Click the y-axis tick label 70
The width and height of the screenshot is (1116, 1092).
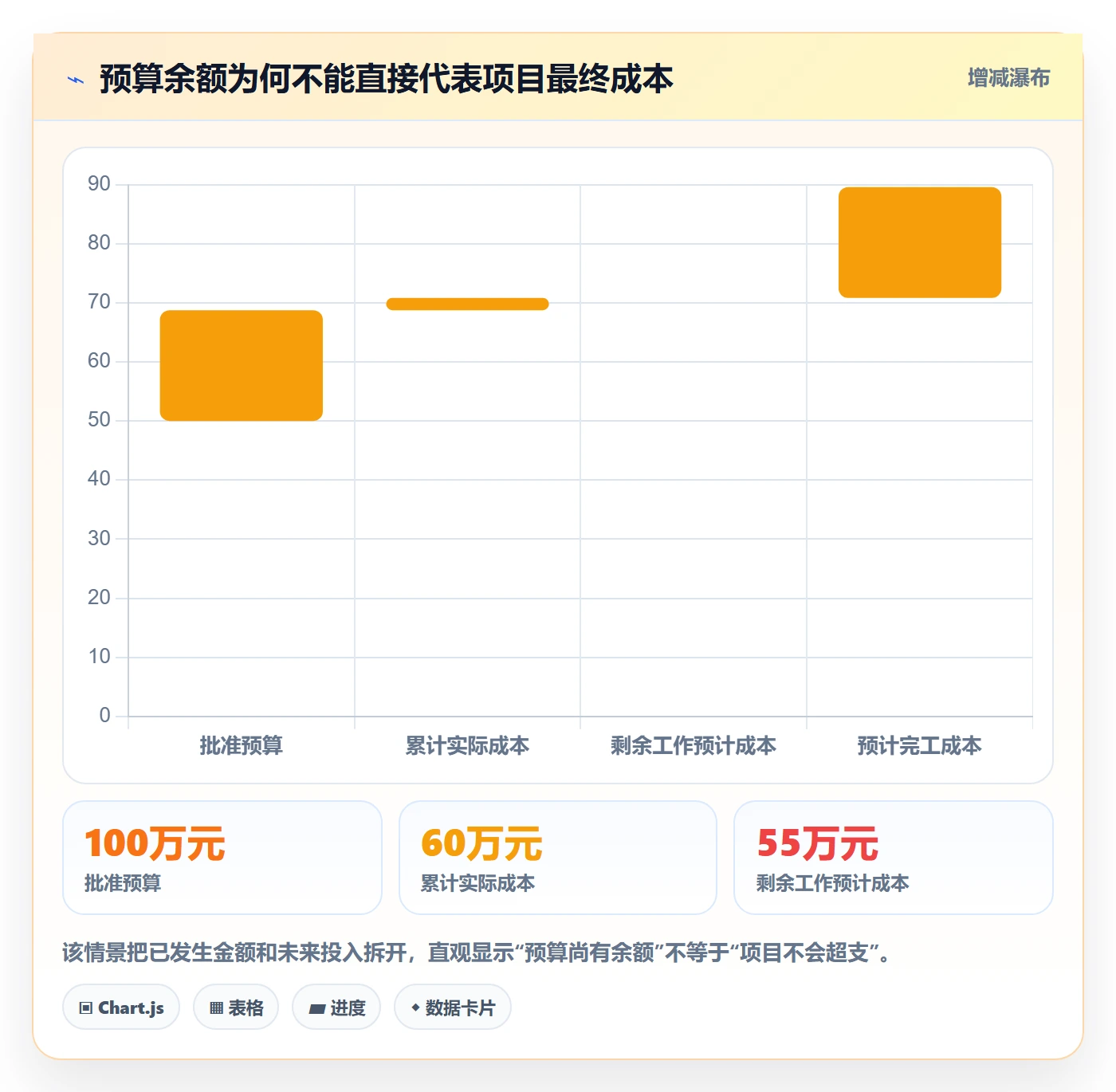tap(99, 302)
